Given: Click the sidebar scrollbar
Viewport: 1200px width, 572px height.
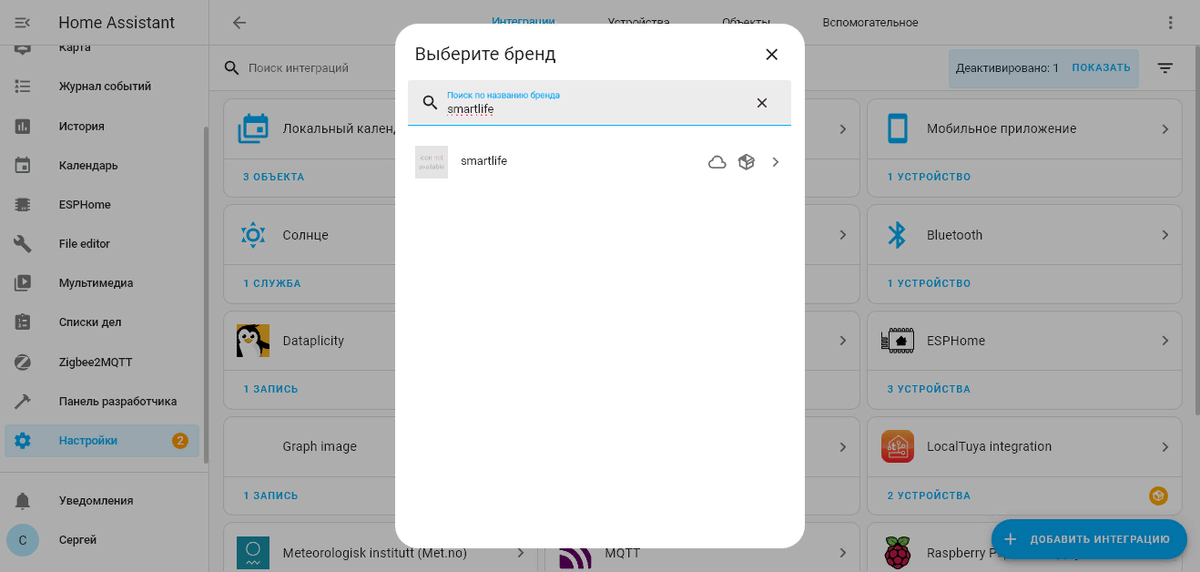Looking at the screenshot, I should [x=206, y=295].
